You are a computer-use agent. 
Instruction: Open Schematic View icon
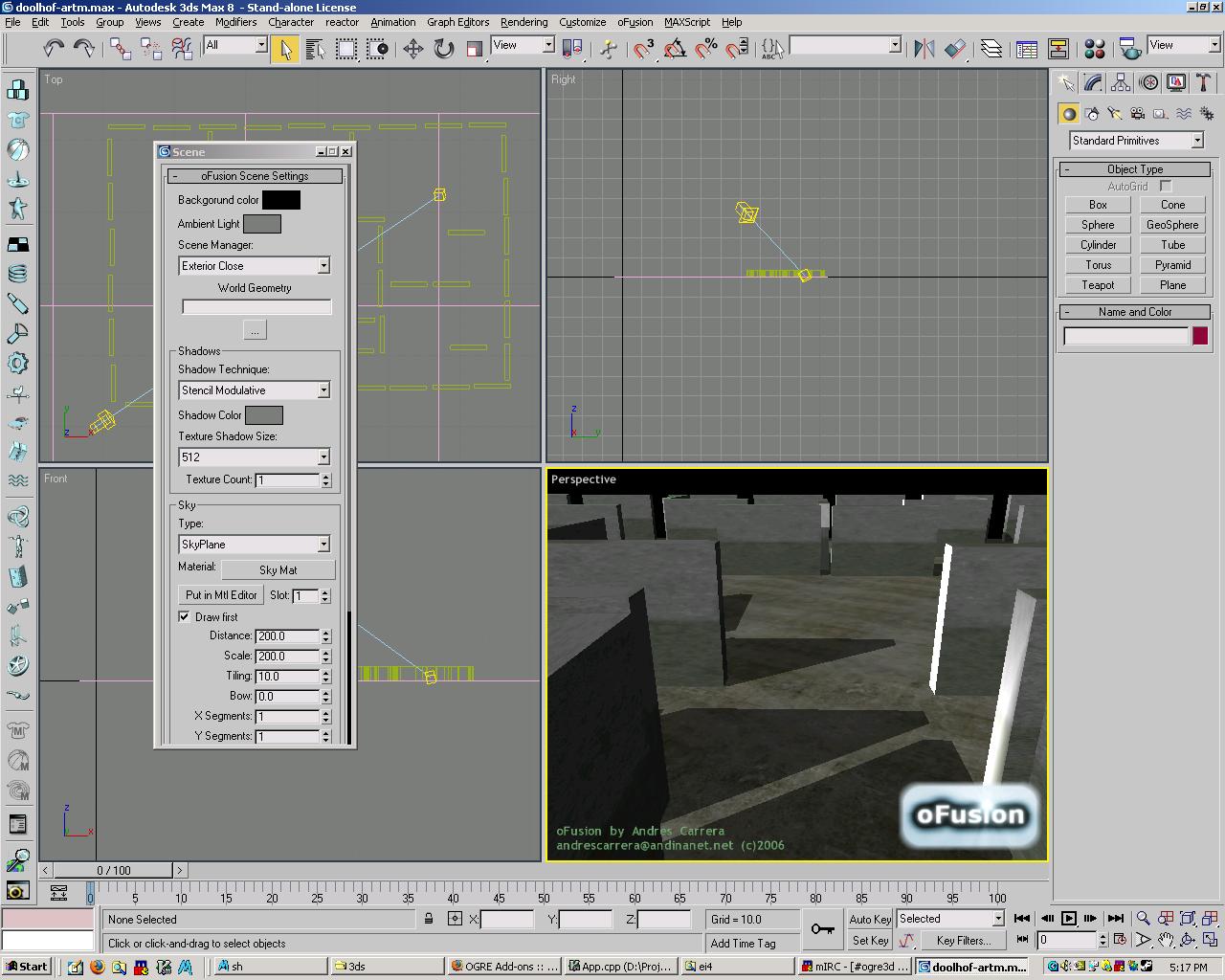(x=1058, y=48)
